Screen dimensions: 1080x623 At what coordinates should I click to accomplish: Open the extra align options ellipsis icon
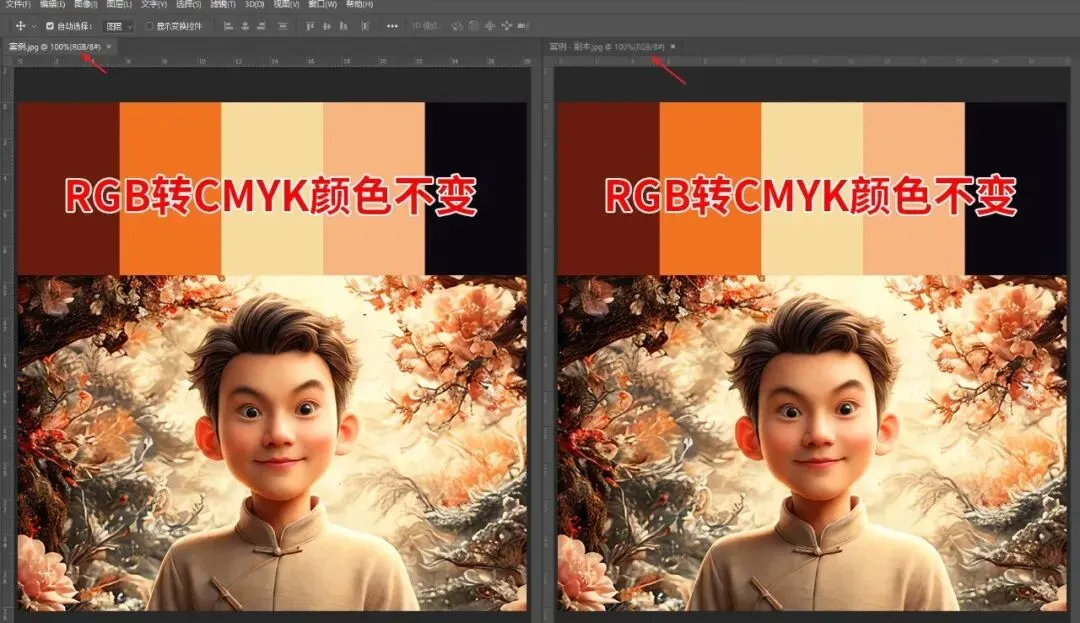click(392, 24)
